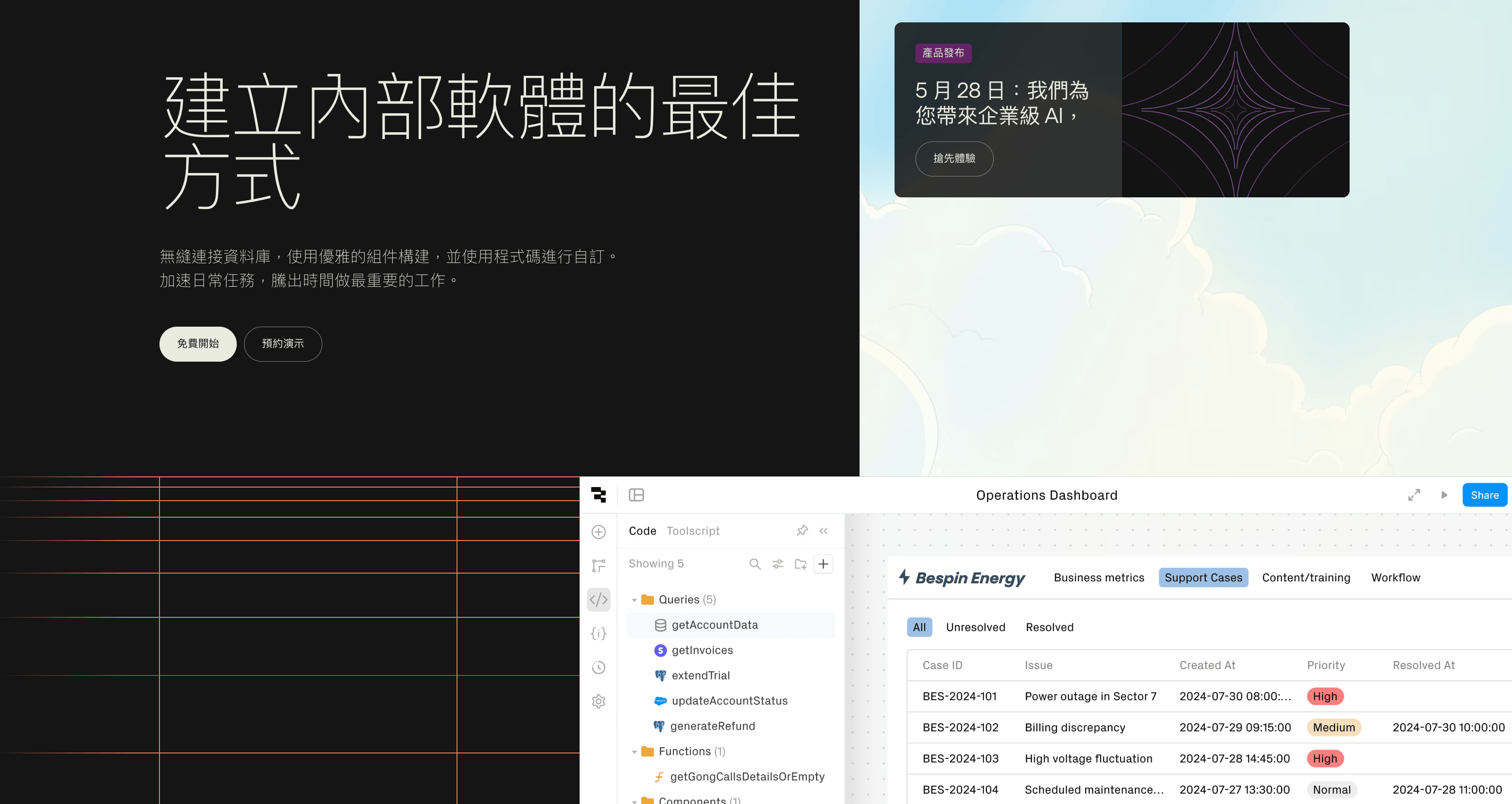Filter cases by Unresolved
The height and width of the screenshot is (804, 1512).
pyautogui.click(x=976, y=628)
